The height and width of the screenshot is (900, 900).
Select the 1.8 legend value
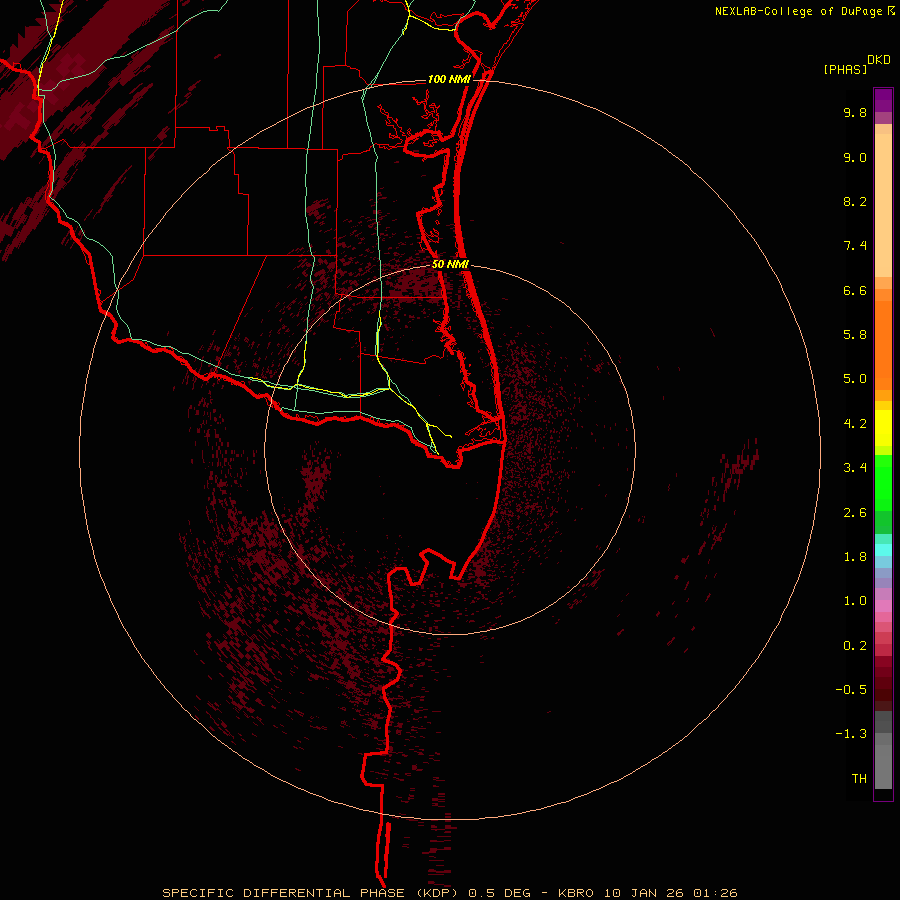855,557
